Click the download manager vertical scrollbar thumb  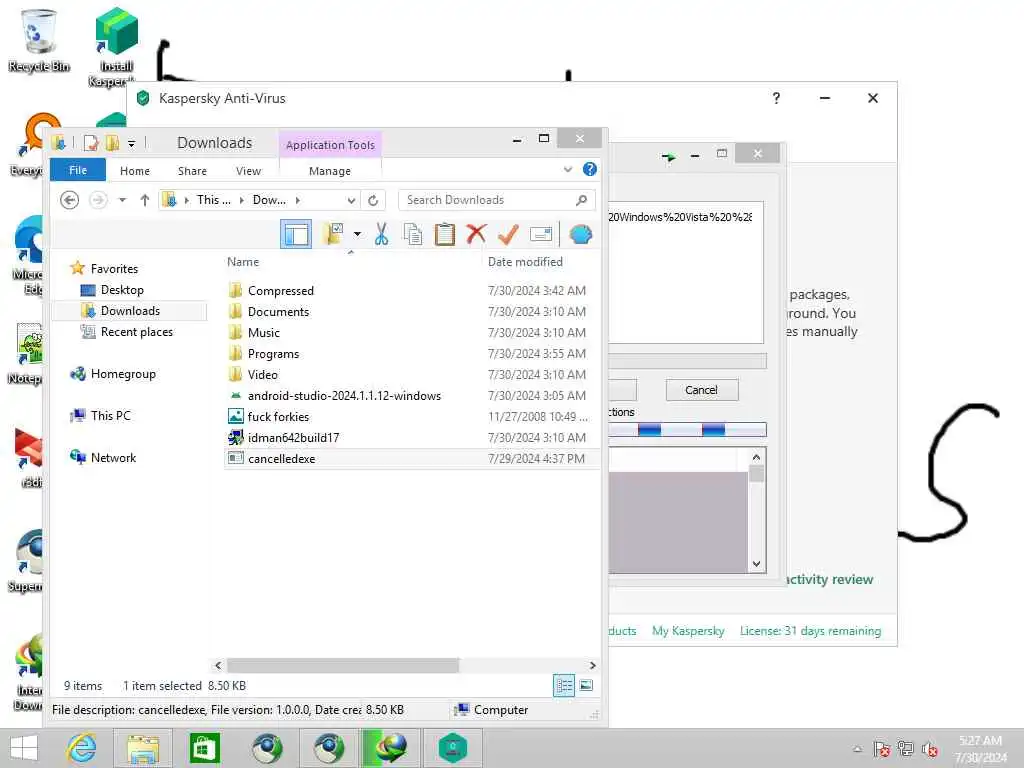tap(756, 474)
